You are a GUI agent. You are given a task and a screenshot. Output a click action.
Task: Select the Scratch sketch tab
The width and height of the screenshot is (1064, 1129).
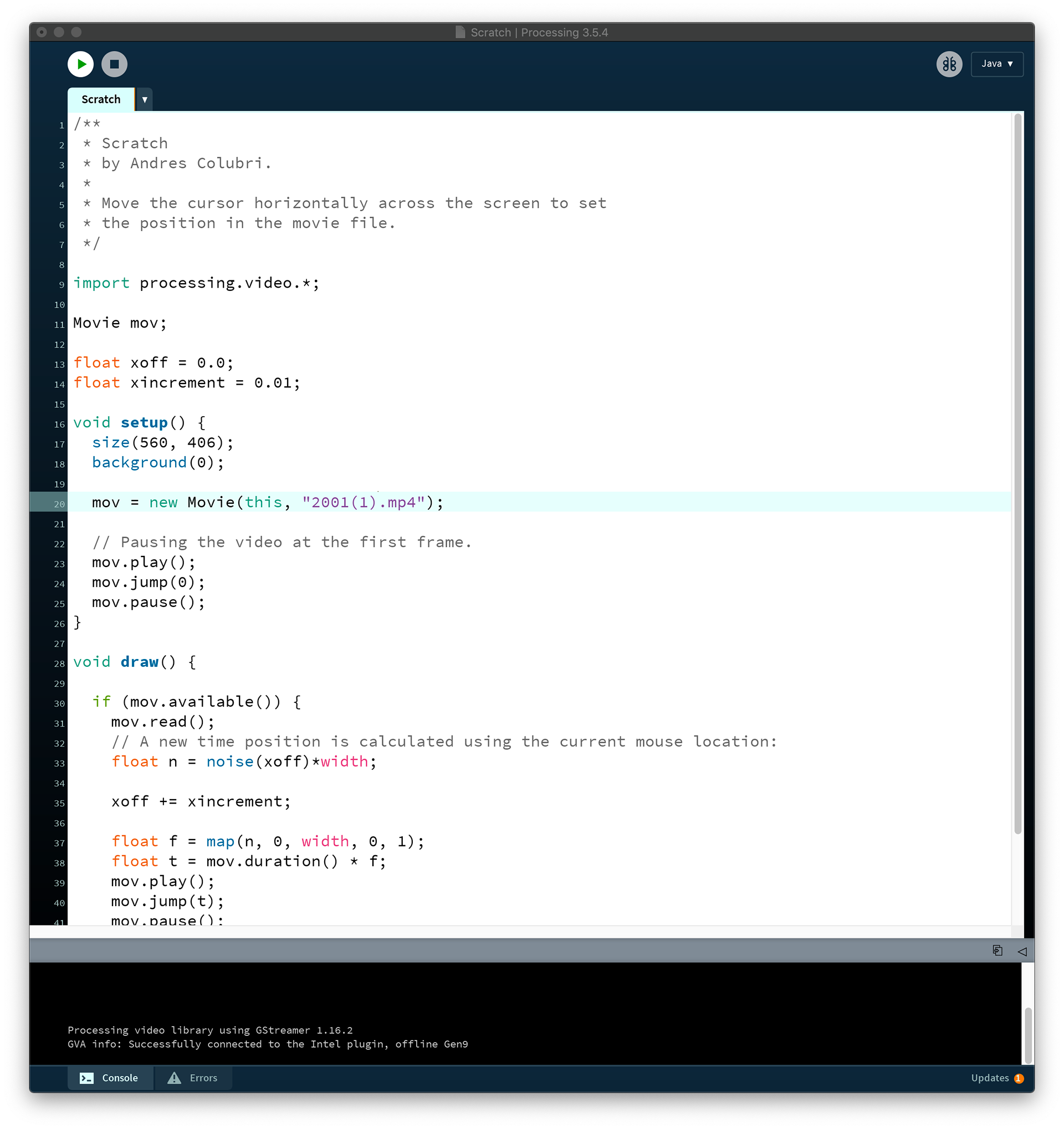[101, 99]
